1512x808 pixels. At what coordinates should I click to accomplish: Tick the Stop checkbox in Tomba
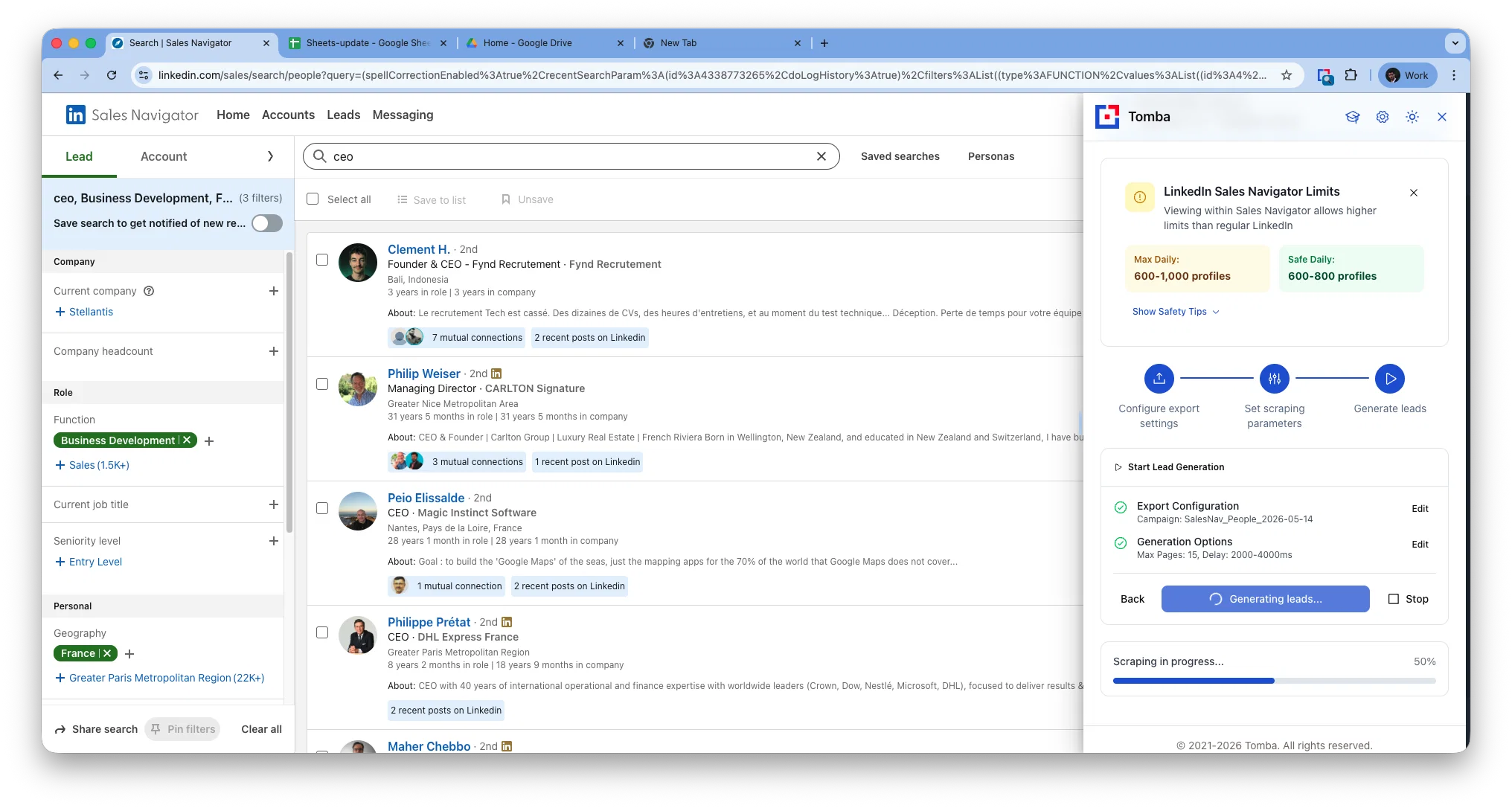1394,599
